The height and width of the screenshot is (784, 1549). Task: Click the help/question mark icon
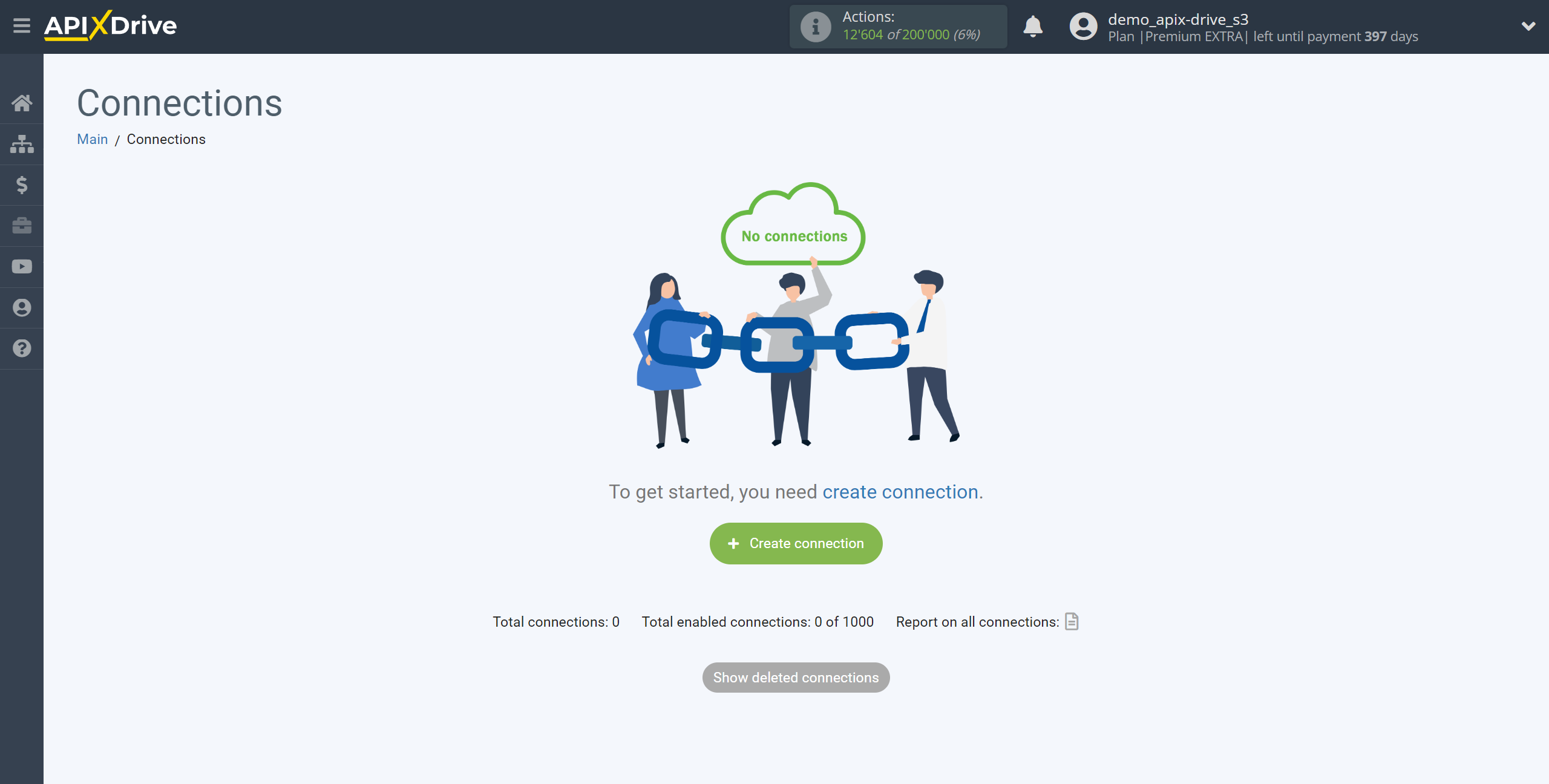click(x=22, y=348)
